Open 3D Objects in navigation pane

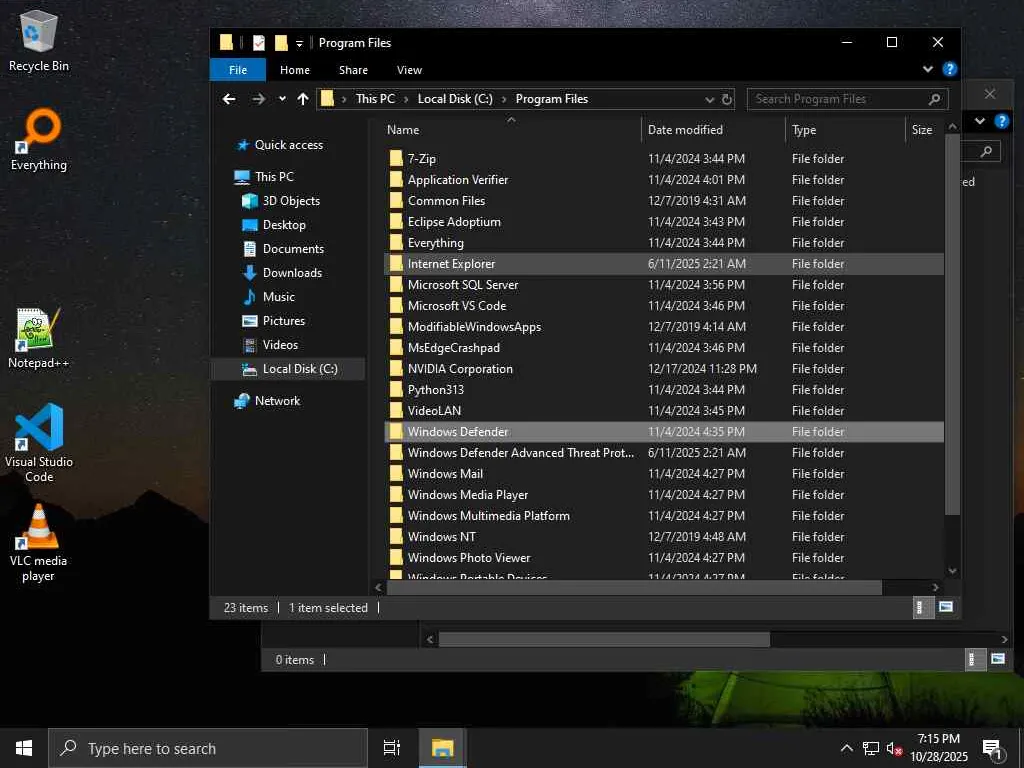(x=291, y=200)
